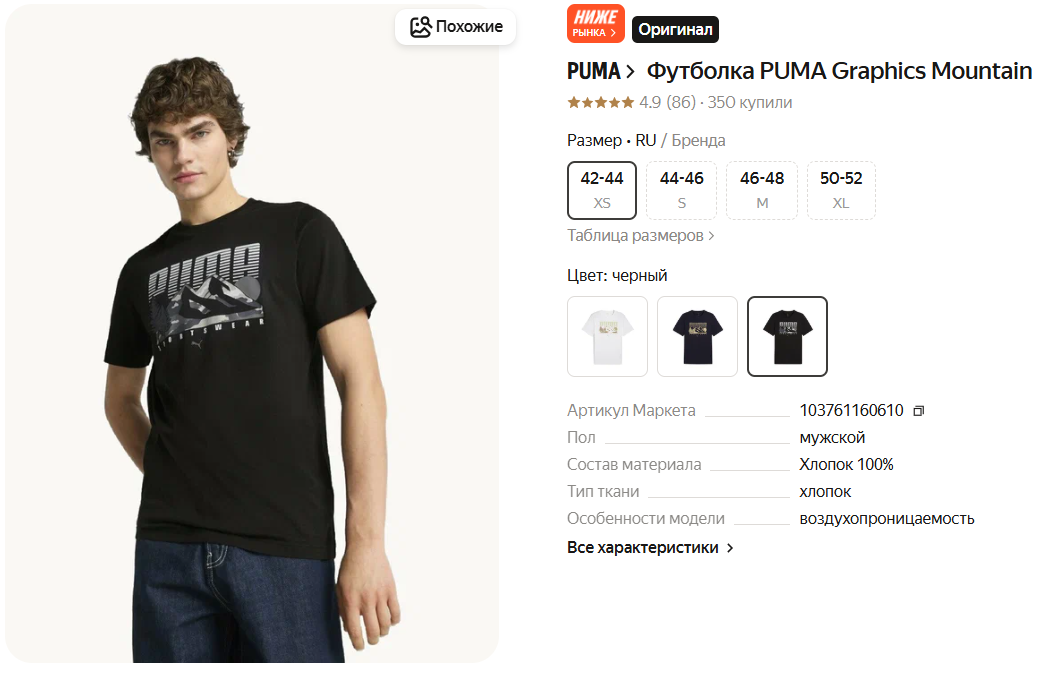Image resolution: width=1047 pixels, height=673 pixels.
Task: Select the dark navy t-shirt color swatch
Action: point(697,336)
